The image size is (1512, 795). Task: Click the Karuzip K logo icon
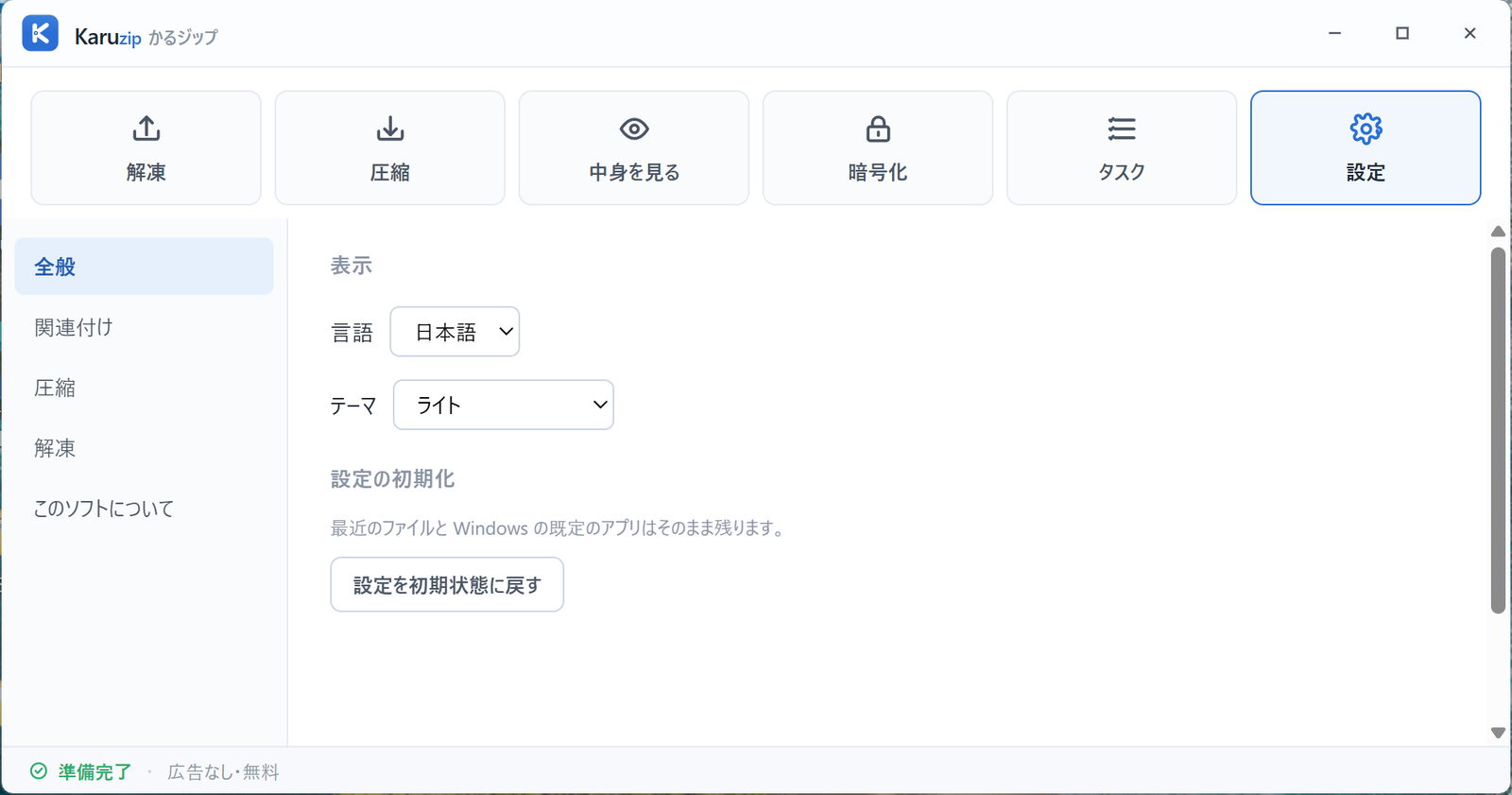(x=40, y=33)
